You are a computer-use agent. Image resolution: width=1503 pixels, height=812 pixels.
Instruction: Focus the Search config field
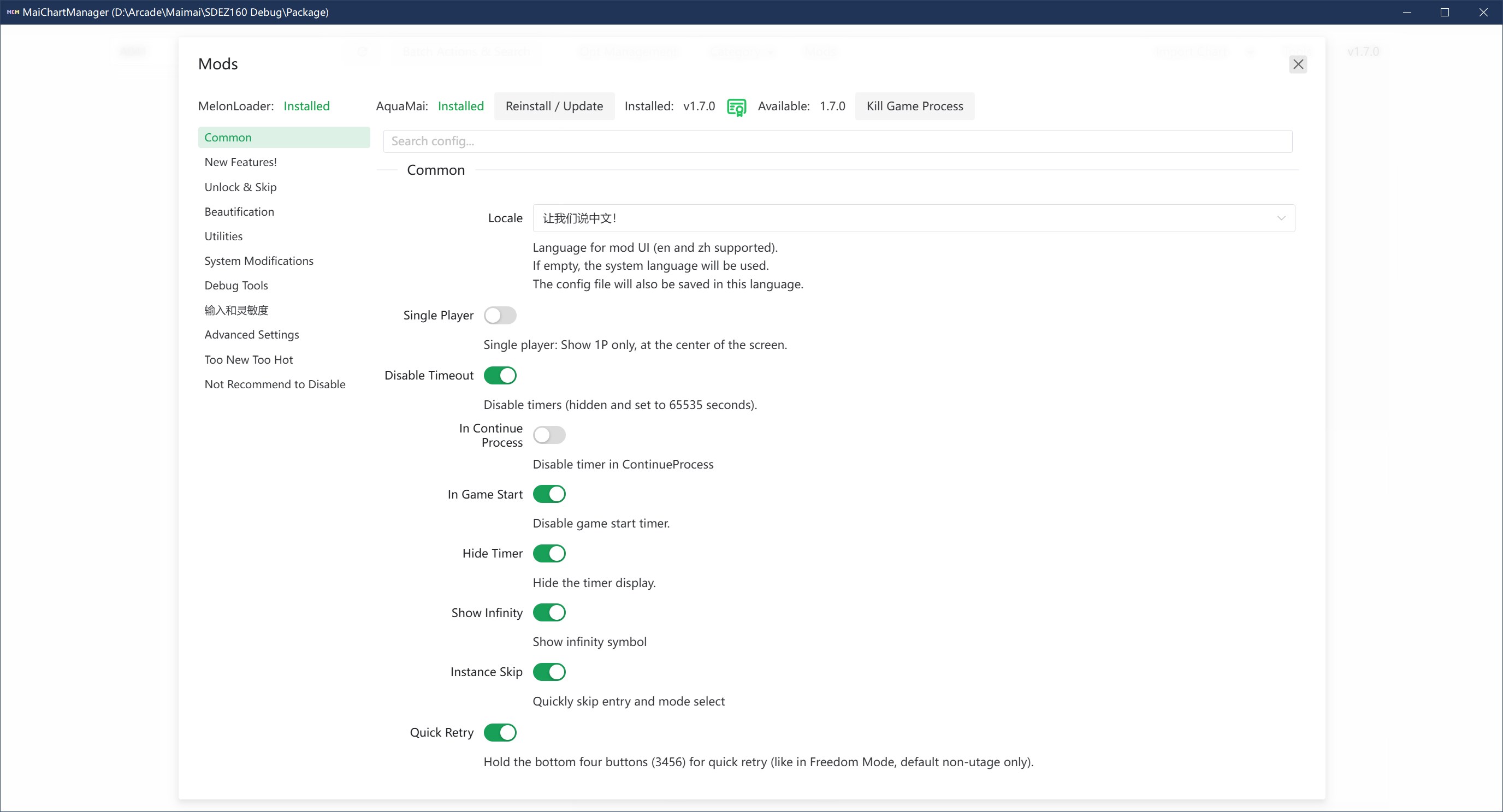tap(837, 141)
